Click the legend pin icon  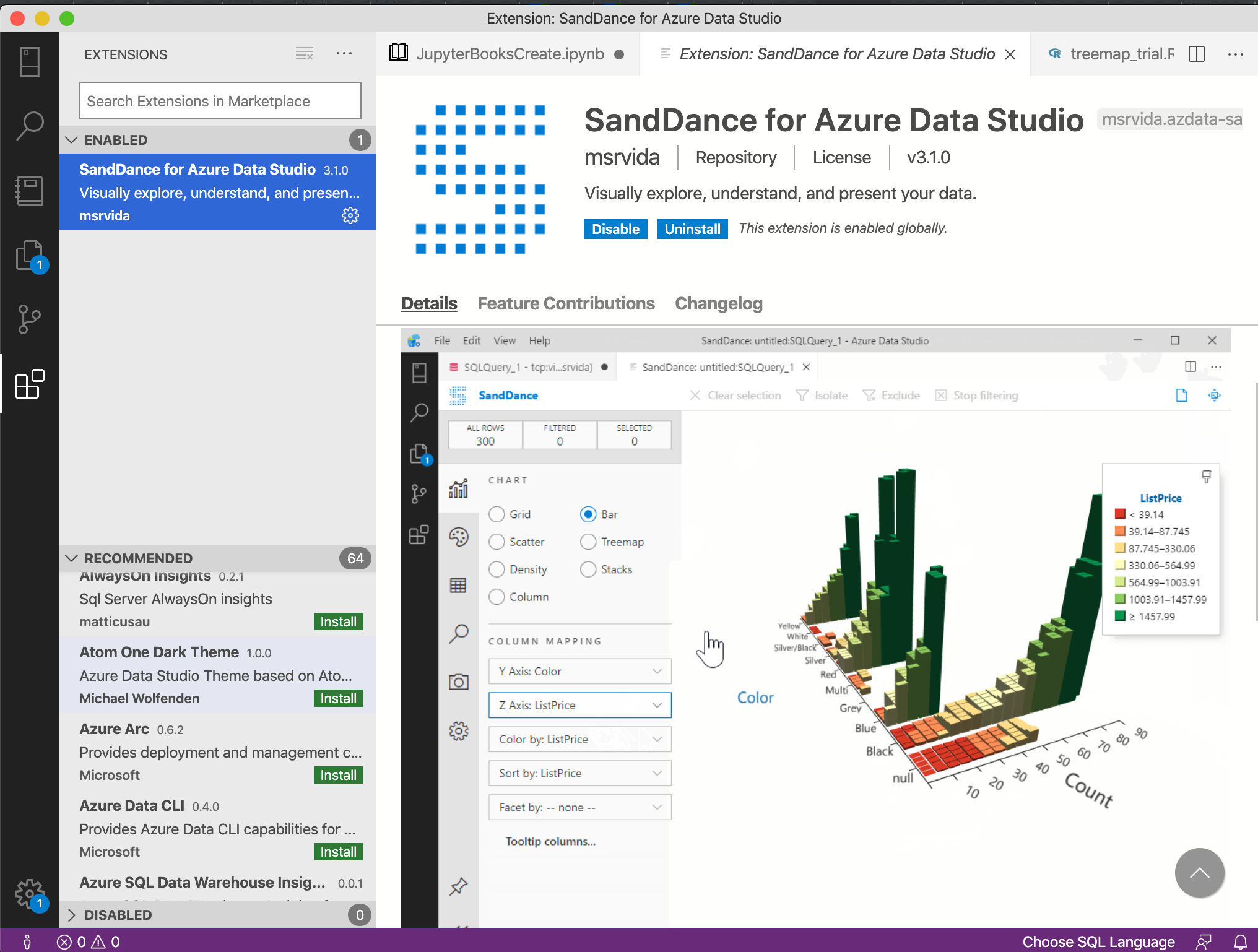pyautogui.click(x=1206, y=476)
